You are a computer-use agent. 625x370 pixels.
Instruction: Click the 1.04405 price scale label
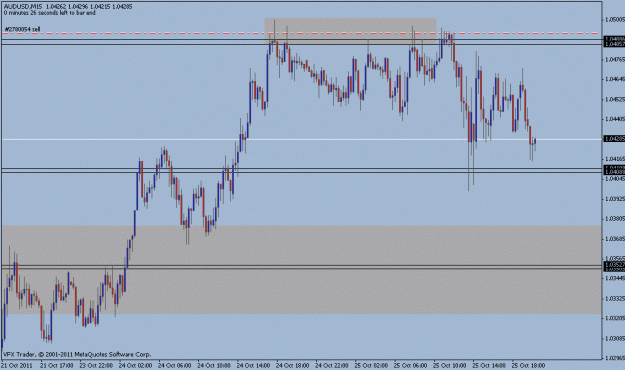pyautogui.click(x=615, y=119)
